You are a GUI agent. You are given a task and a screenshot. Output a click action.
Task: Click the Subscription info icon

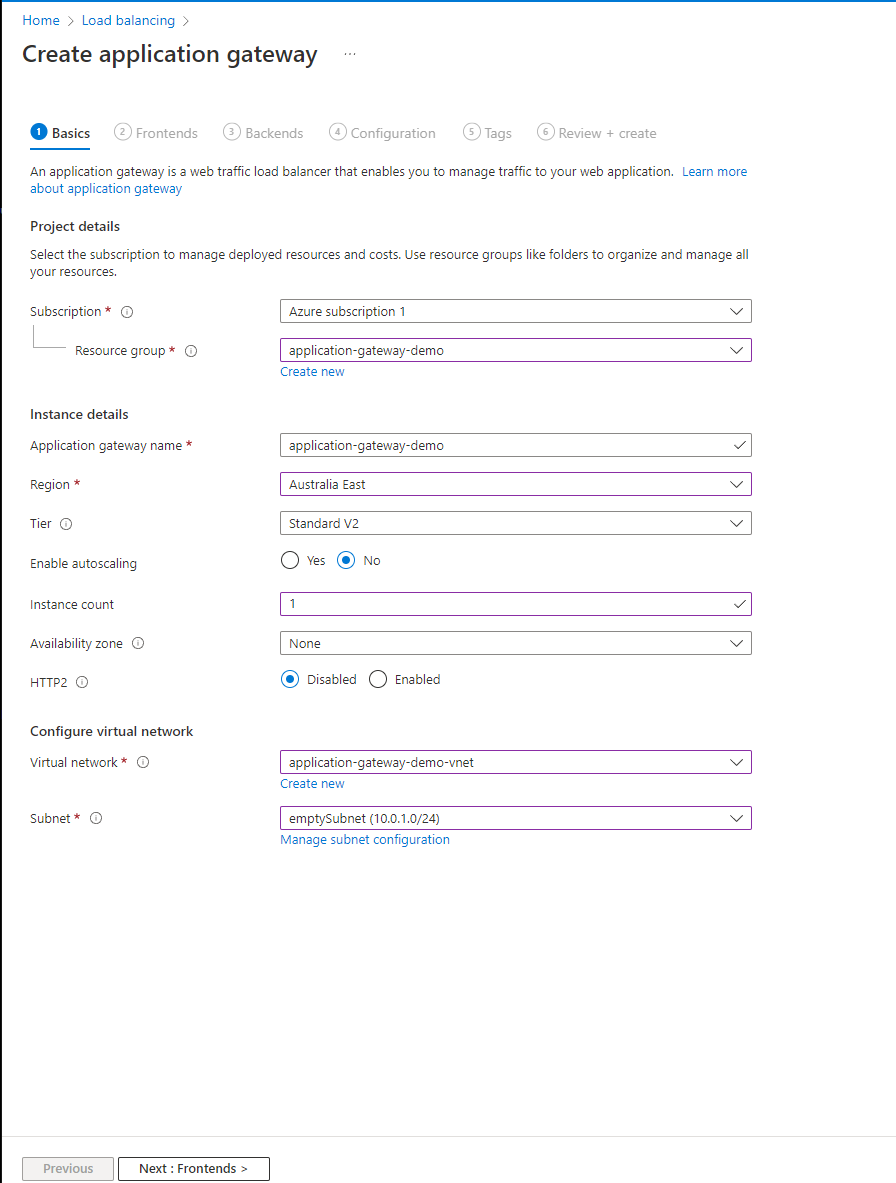pyautogui.click(x=126, y=311)
